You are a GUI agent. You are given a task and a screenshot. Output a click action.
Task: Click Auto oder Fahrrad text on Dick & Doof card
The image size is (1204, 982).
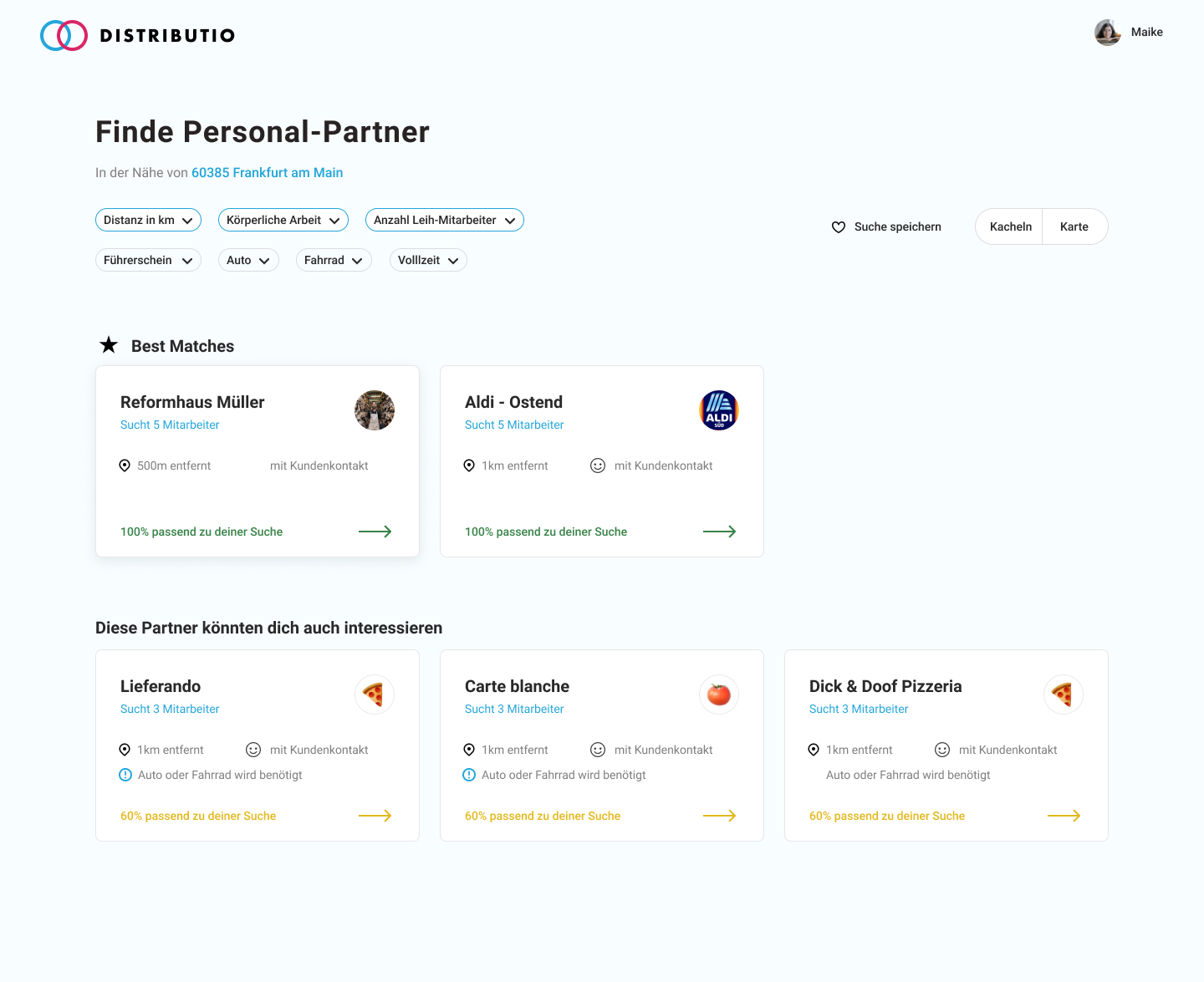pos(908,775)
